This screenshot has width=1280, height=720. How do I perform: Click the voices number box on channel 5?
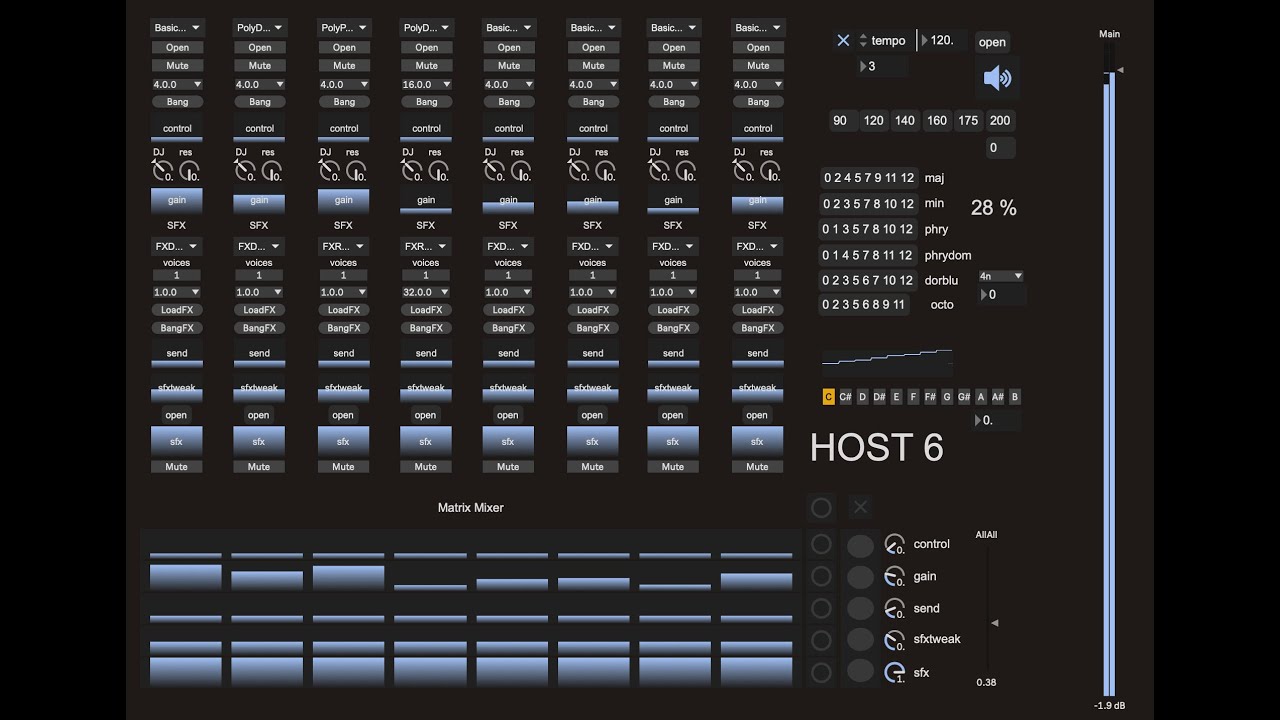coord(508,275)
